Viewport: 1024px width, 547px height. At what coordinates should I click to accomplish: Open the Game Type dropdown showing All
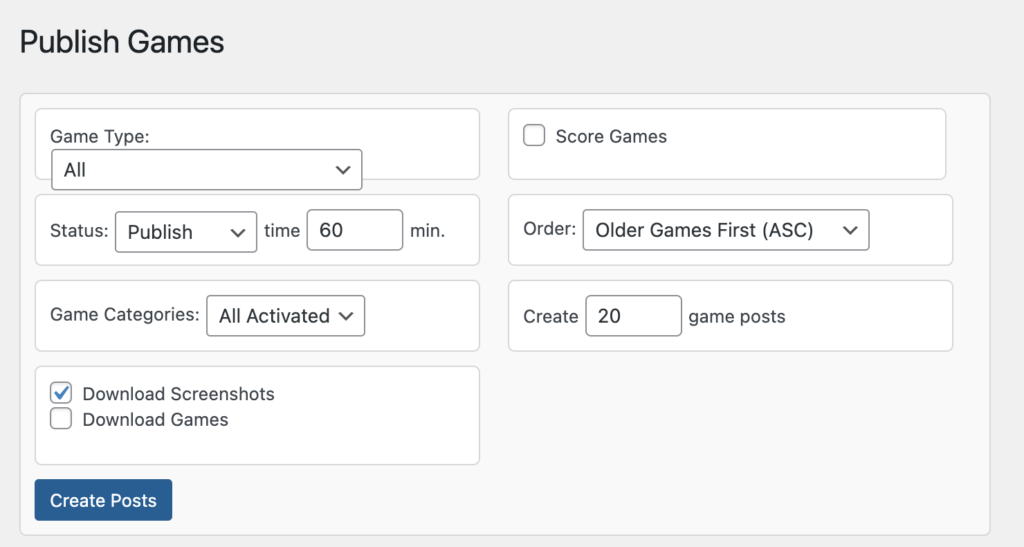(x=206, y=170)
